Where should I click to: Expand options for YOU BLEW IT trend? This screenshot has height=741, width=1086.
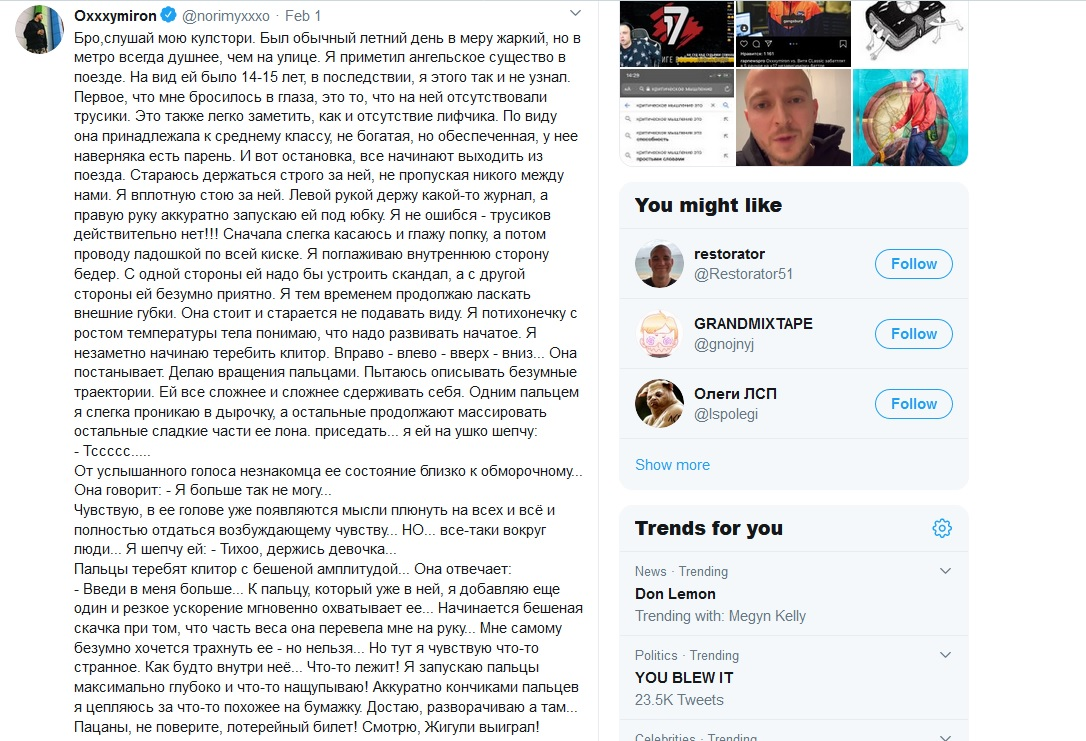[x=945, y=655]
